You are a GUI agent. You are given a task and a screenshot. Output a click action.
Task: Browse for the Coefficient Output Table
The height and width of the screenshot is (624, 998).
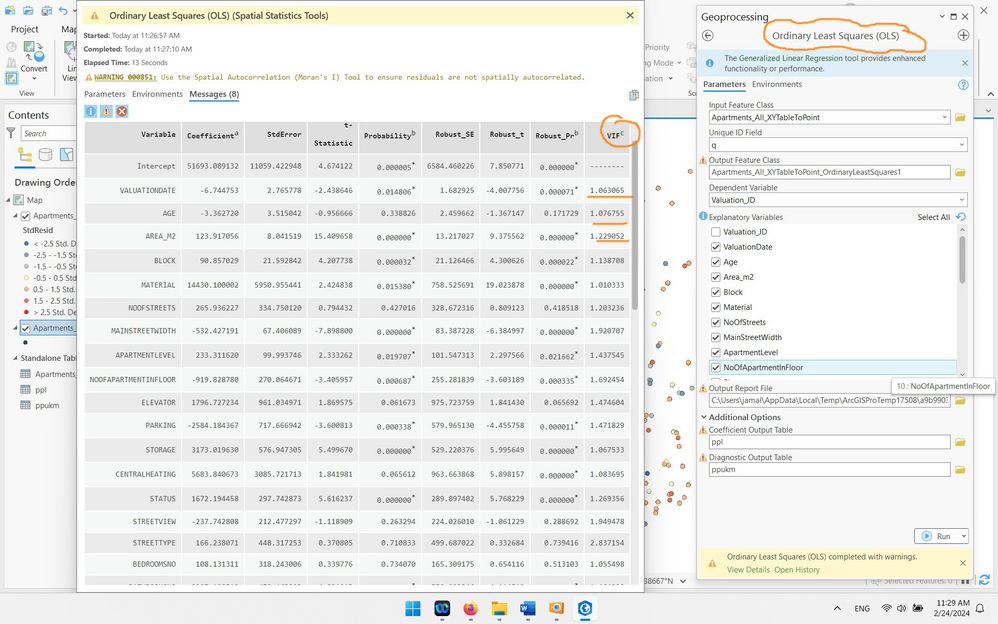[960, 442]
